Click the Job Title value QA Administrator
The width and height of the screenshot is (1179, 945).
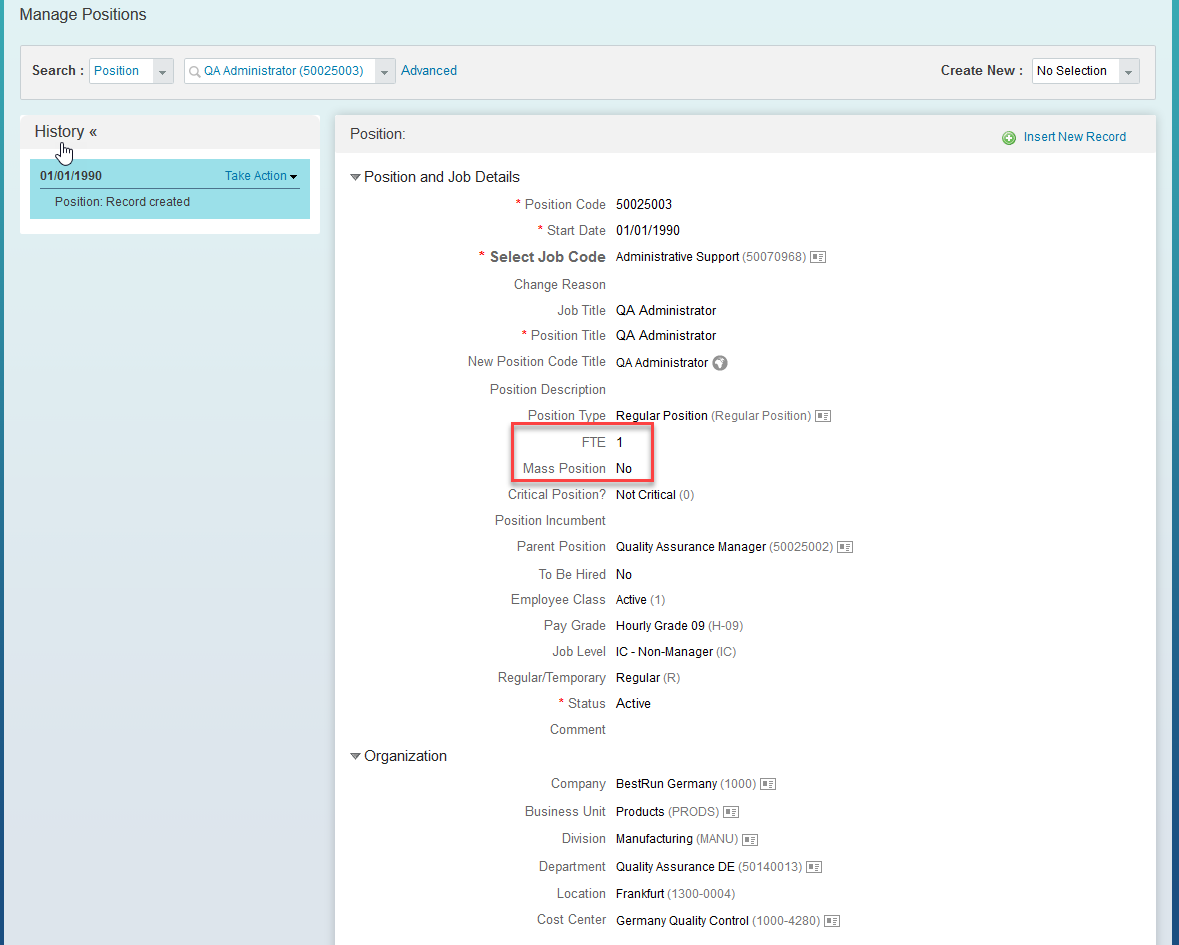coord(665,310)
